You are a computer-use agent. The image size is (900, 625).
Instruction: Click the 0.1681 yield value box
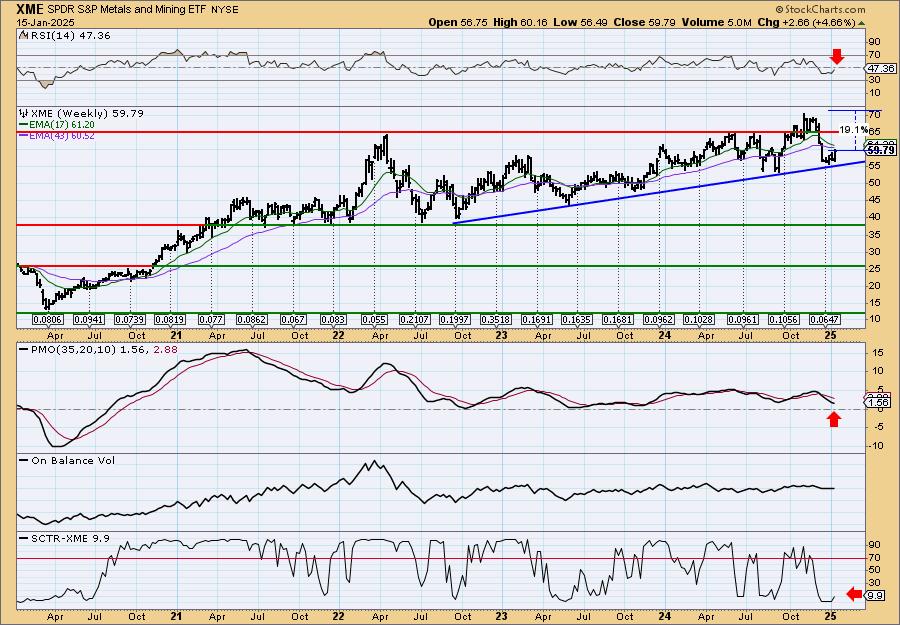pos(618,319)
